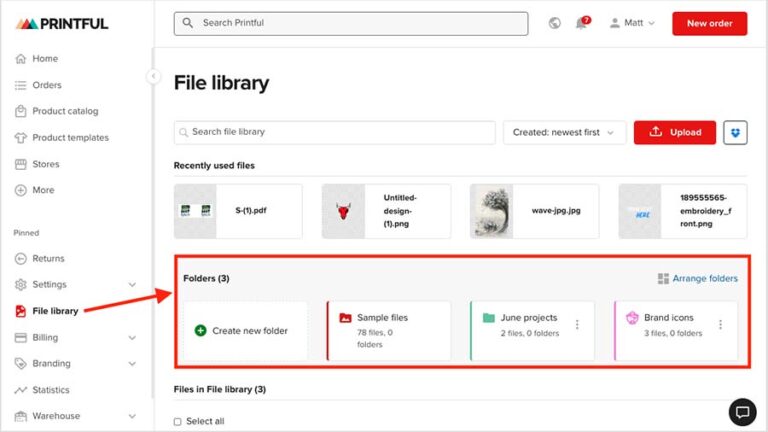
Task: Open Orders from the sidebar
Action: [46, 85]
